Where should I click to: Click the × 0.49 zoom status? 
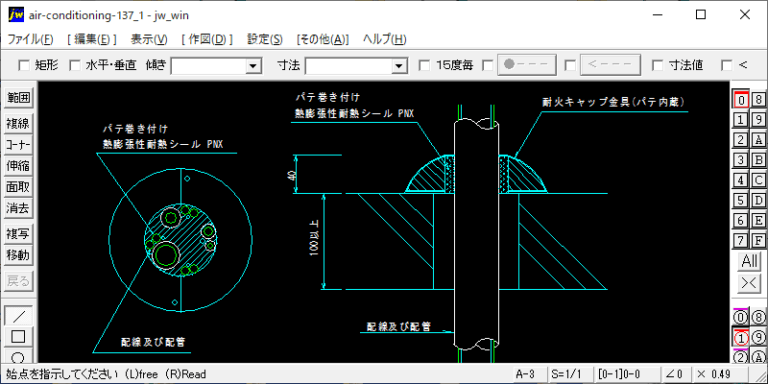coord(720,374)
